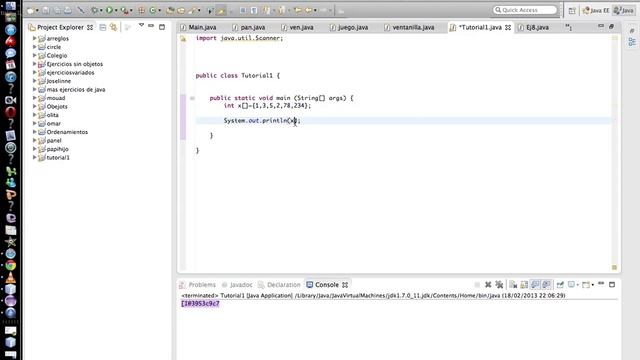Collapse All in Project Explorer

[x=103, y=27]
